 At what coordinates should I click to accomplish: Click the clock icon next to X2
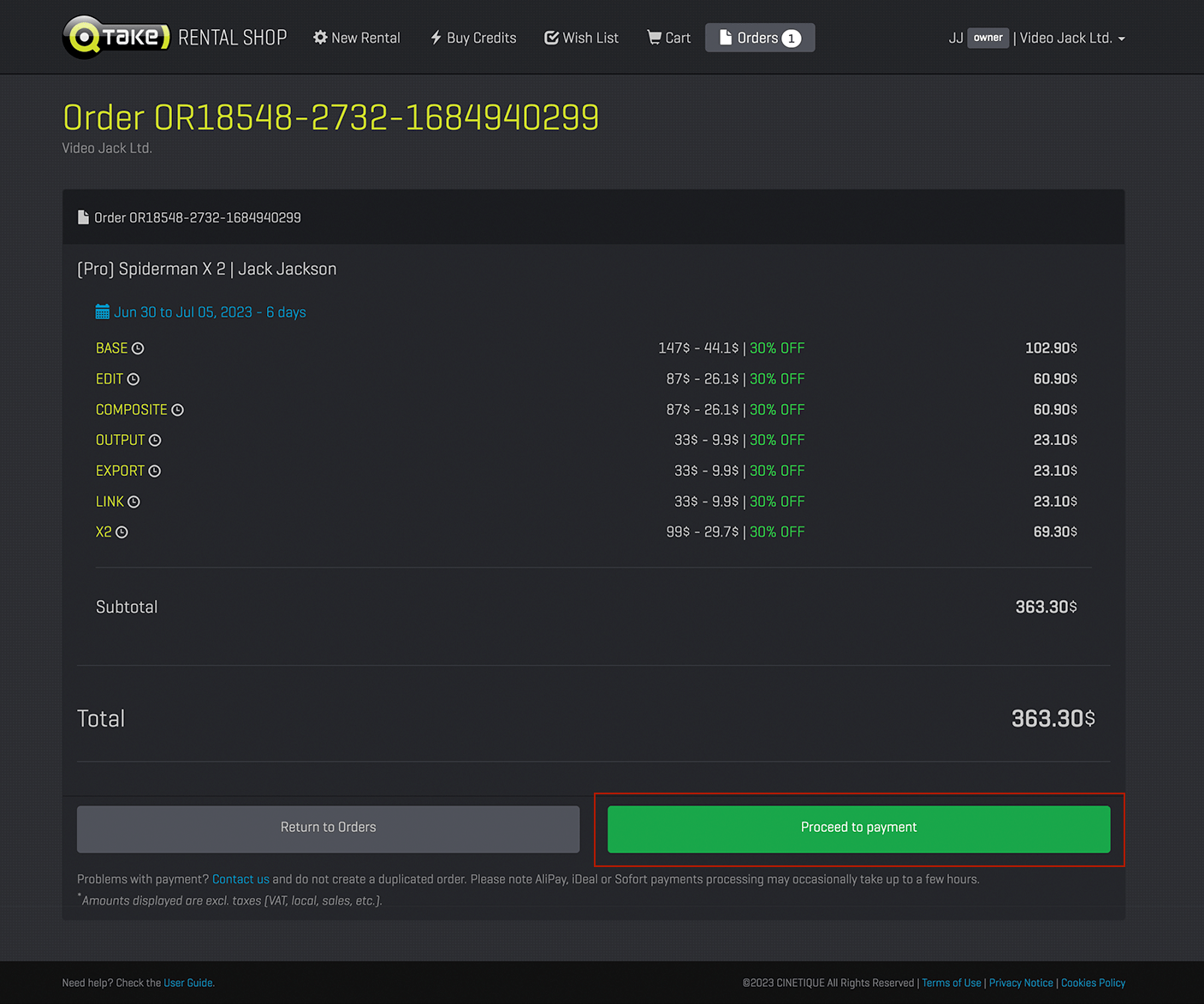point(122,532)
